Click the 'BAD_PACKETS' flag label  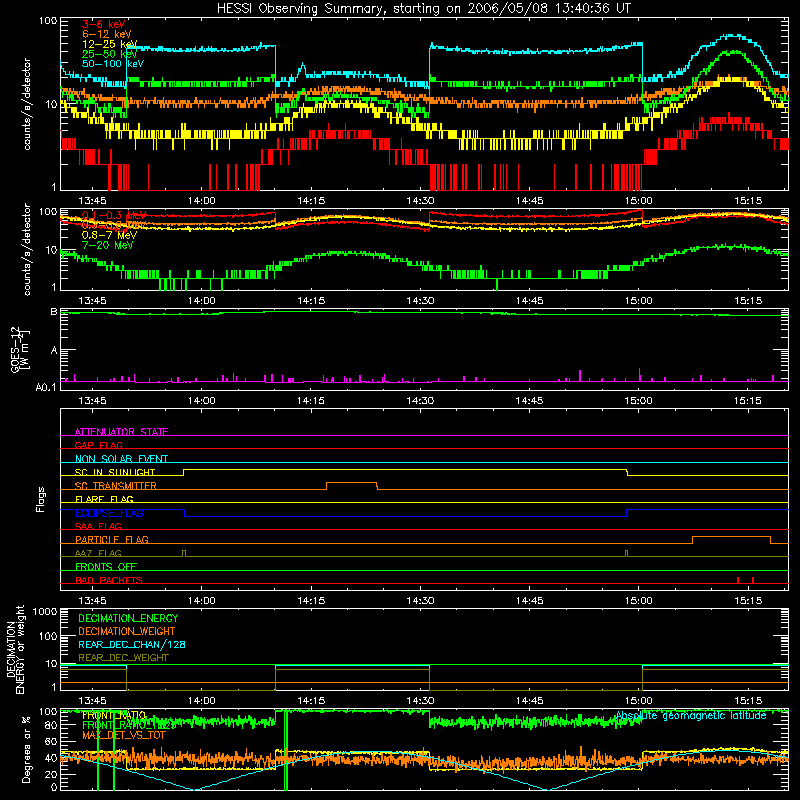click(109, 580)
